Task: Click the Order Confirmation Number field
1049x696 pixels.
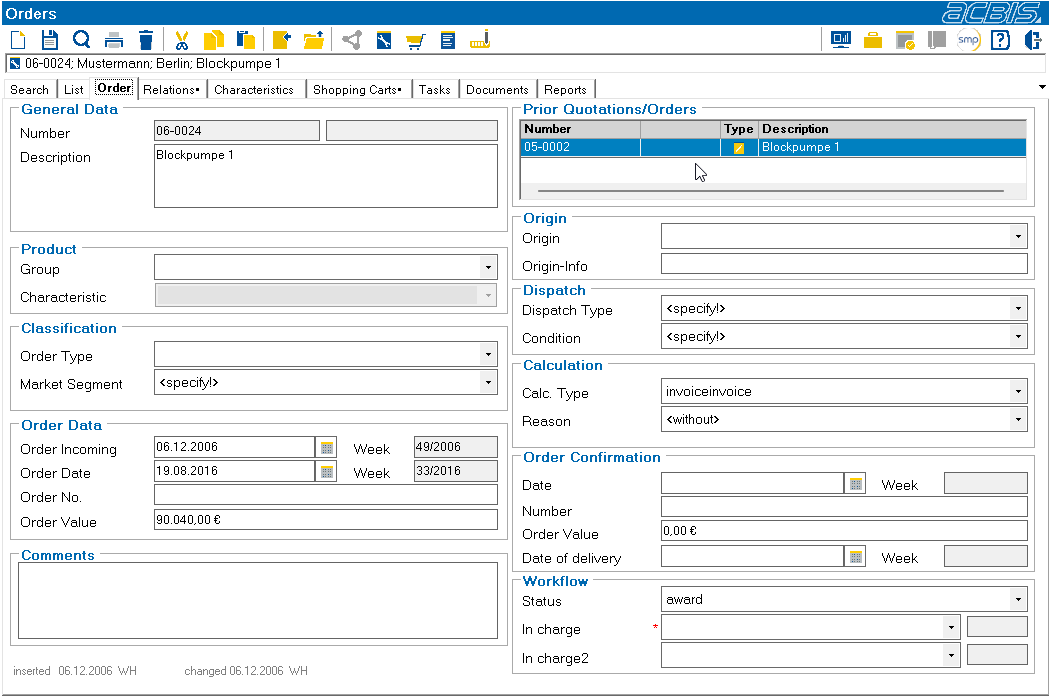Action: [x=844, y=507]
